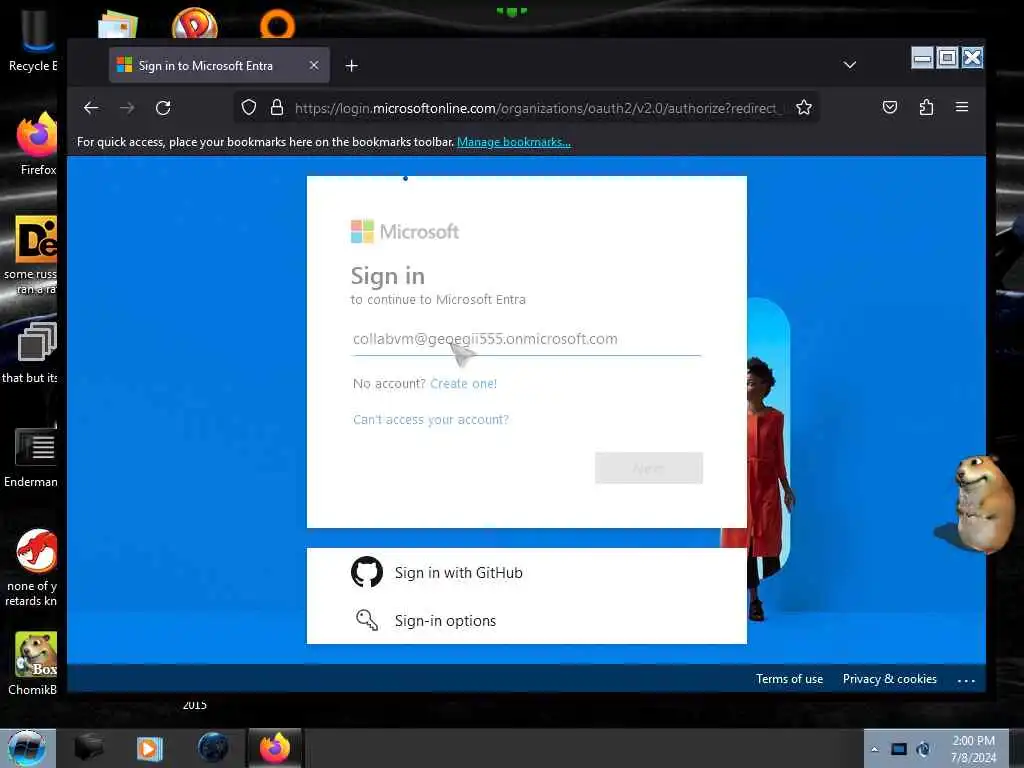The height and width of the screenshot is (768, 1024).
Task: Open the Manage bookmarks link
Action: point(514,142)
